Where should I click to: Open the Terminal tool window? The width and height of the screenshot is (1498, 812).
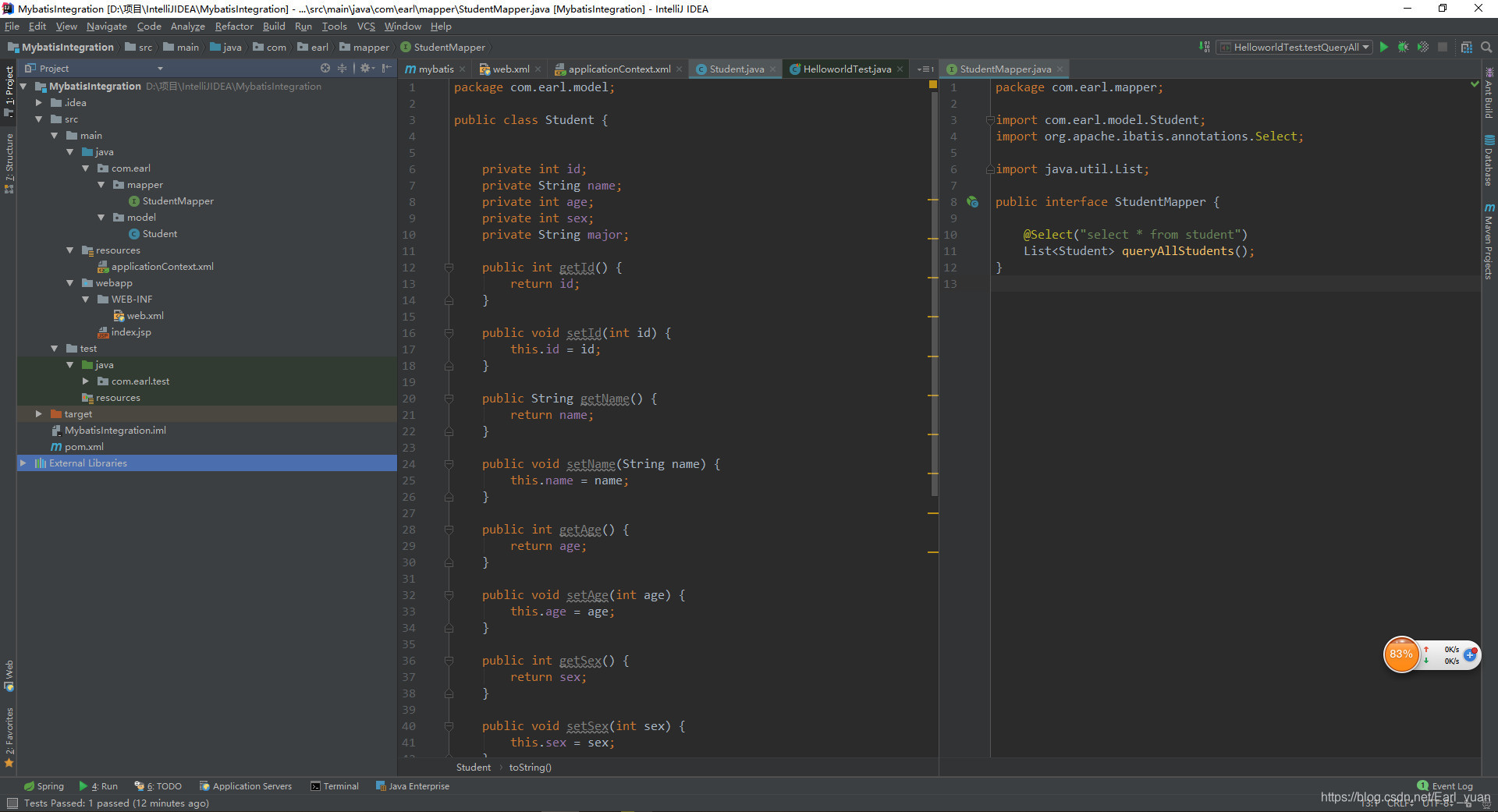(x=335, y=786)
